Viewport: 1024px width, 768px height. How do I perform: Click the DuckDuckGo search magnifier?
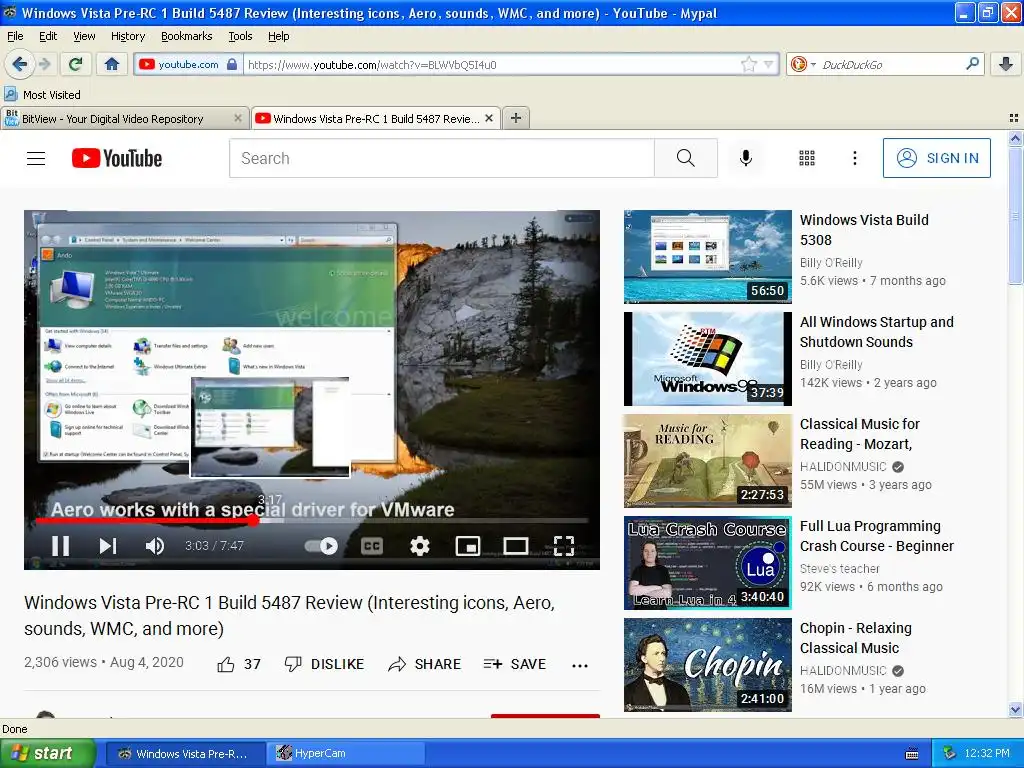pyautogui.click(x=972, y=64)
